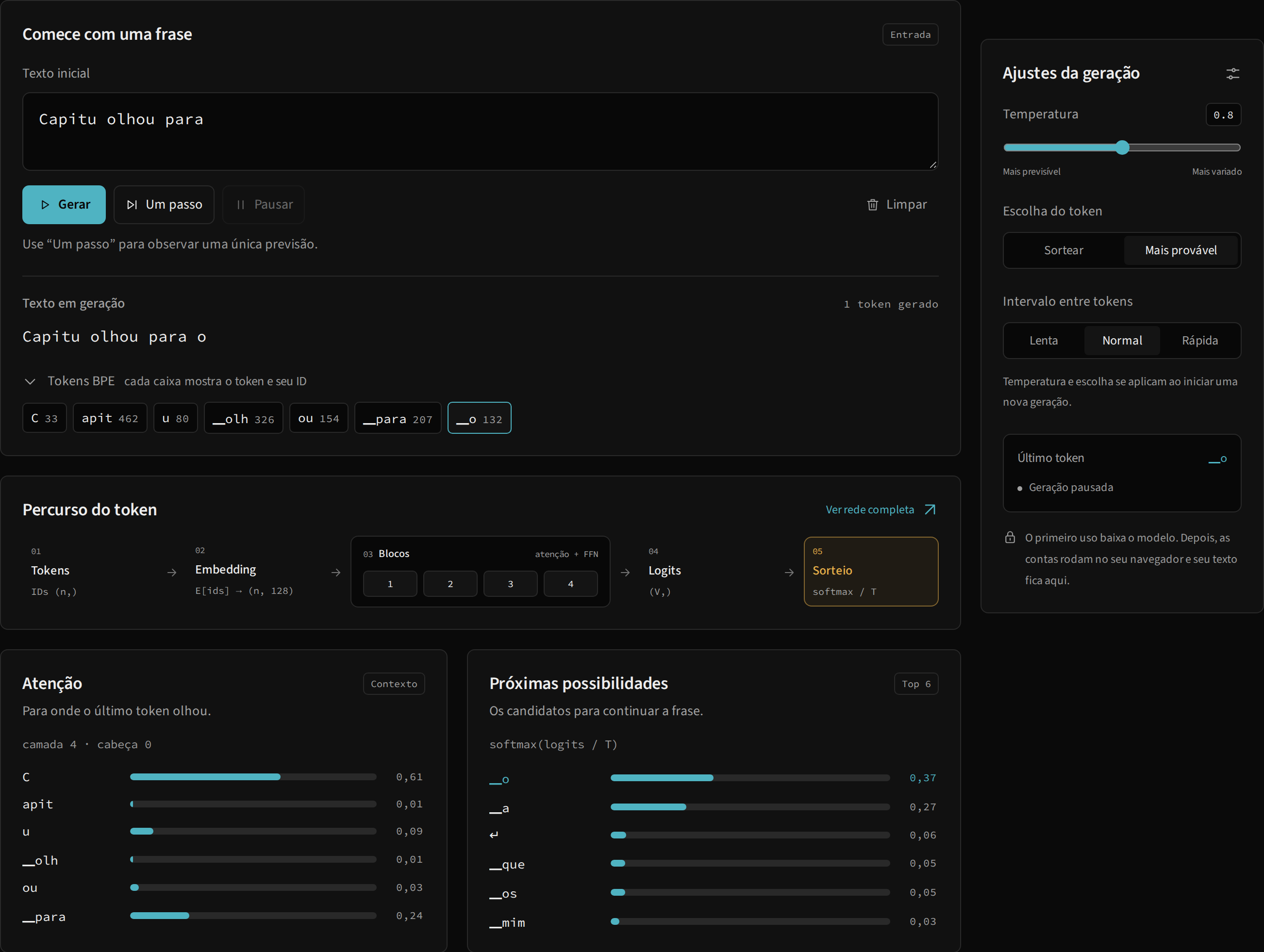Click the 1 token gerado counter

pos(891,304)
